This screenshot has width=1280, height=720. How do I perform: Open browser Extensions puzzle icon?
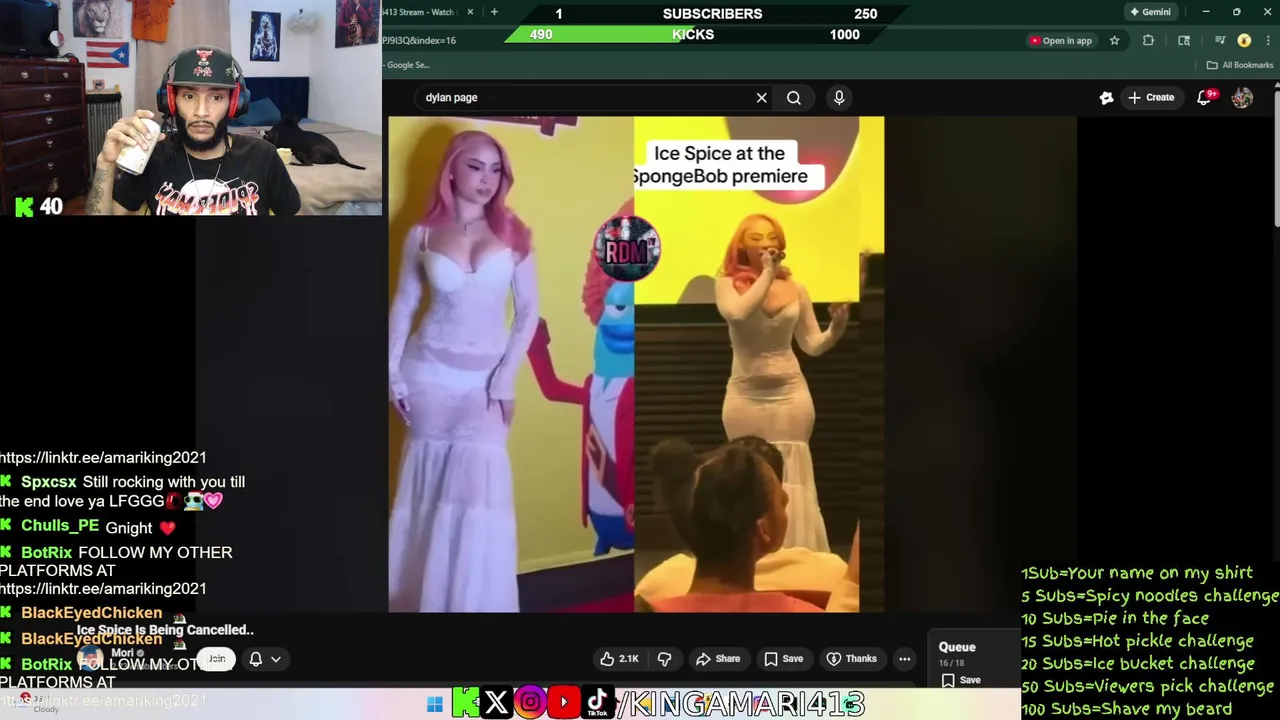(1148, 41)
